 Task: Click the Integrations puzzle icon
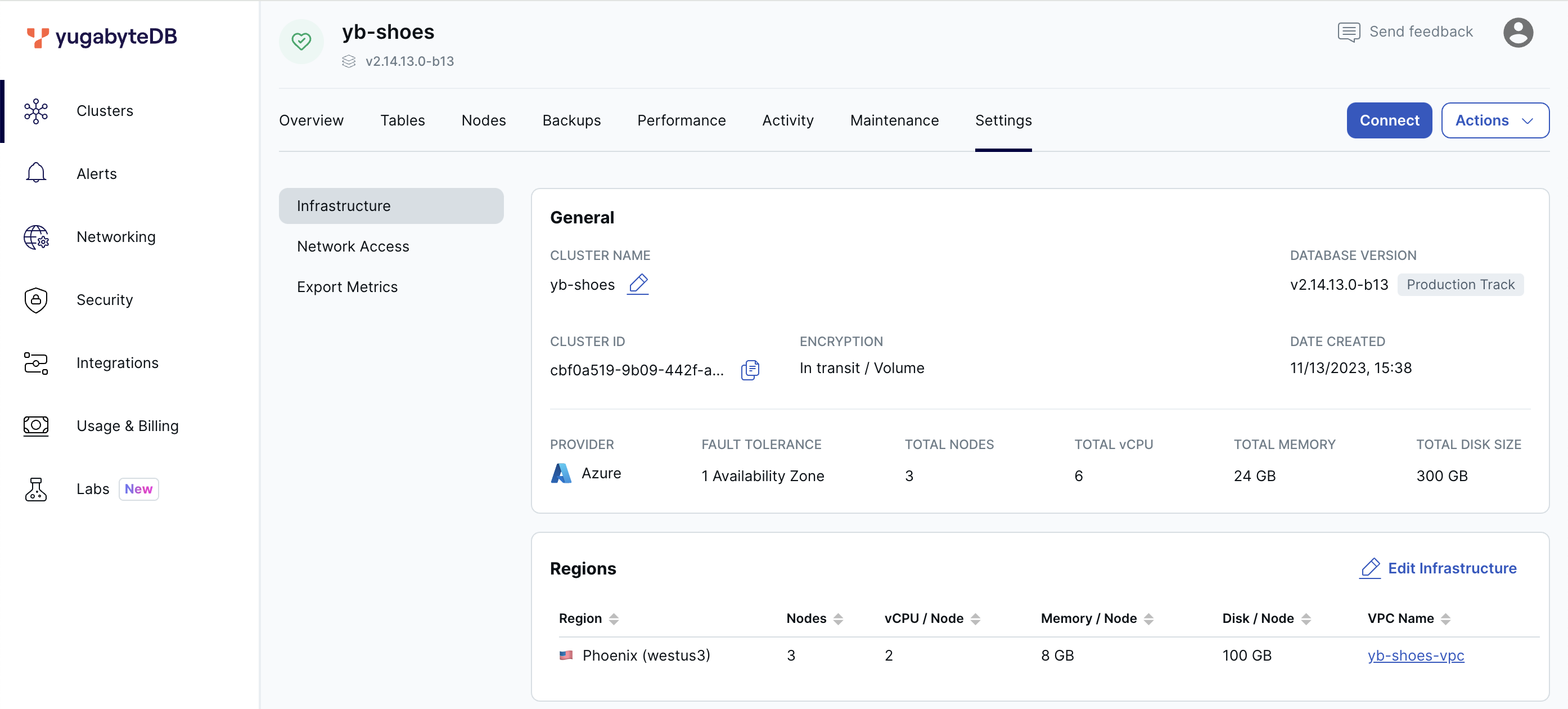36,362
